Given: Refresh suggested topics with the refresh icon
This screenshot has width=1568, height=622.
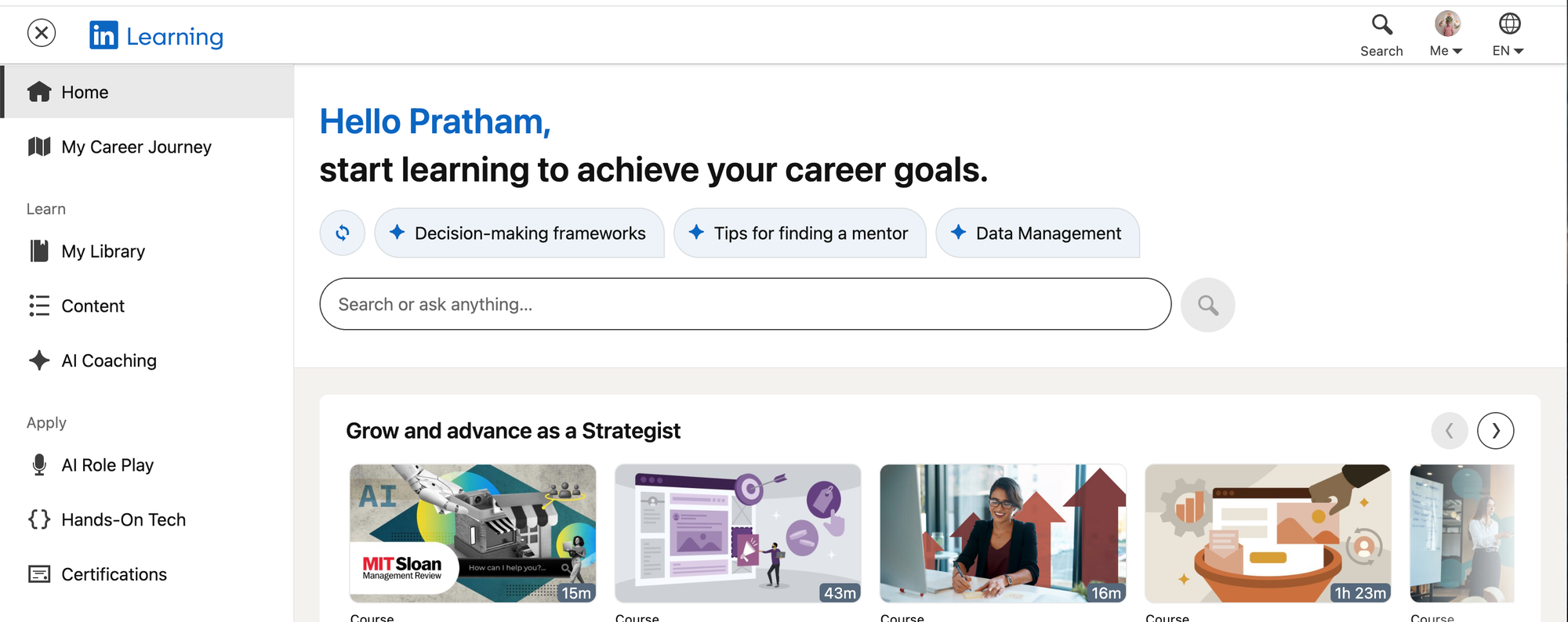Looking at the screenshot, I should pos(343,233).
